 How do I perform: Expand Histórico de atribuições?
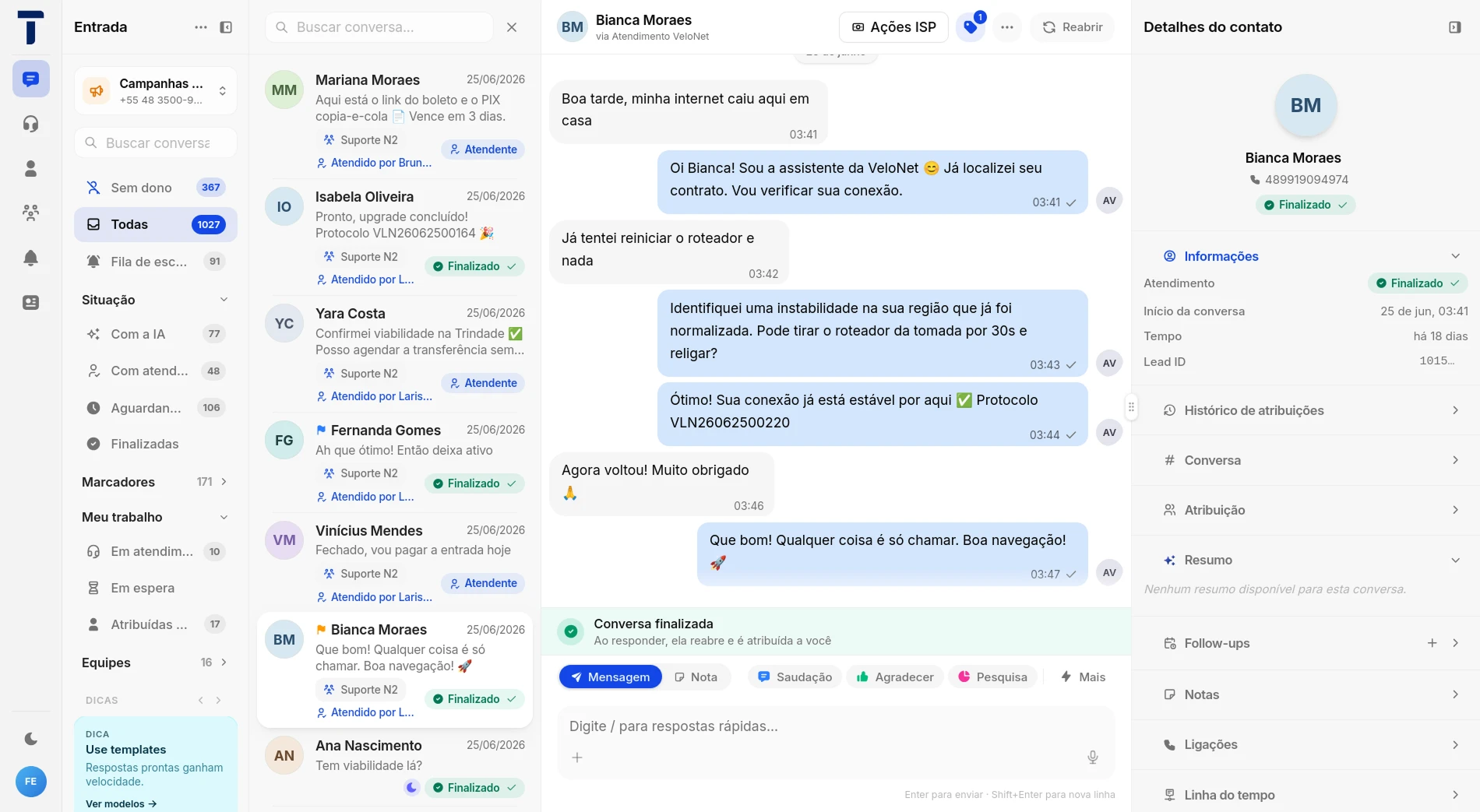[x=1306, y=410]
